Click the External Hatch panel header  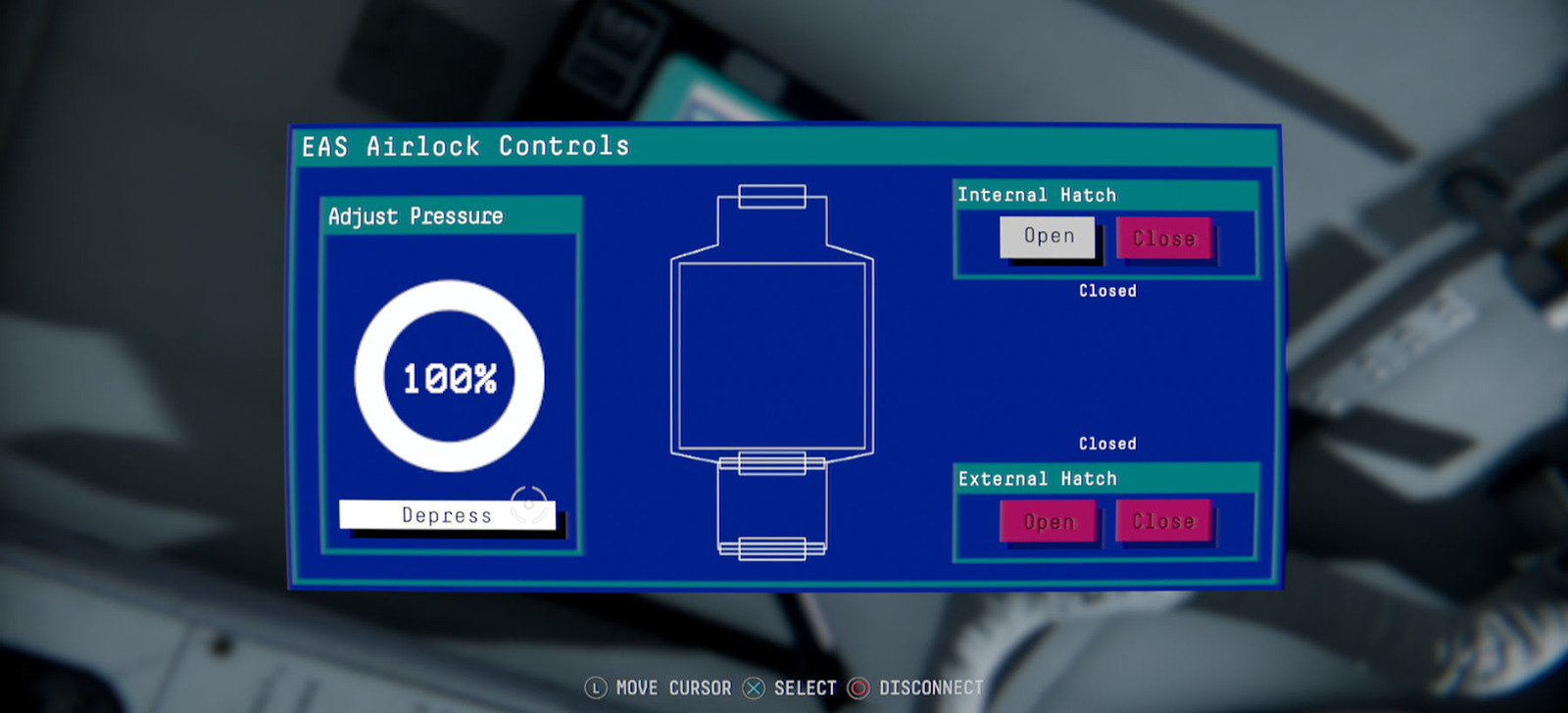1105,479
